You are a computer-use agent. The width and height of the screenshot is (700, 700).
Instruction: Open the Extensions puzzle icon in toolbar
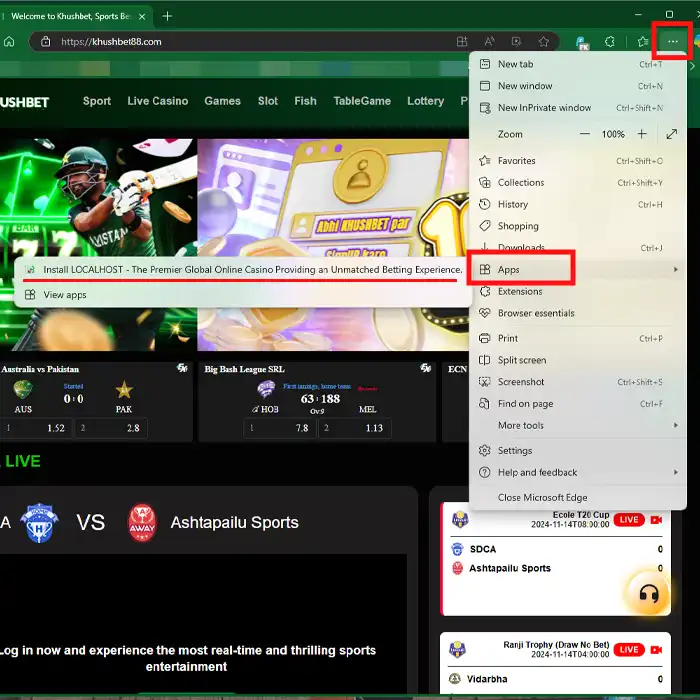click(x=610, y=42)
